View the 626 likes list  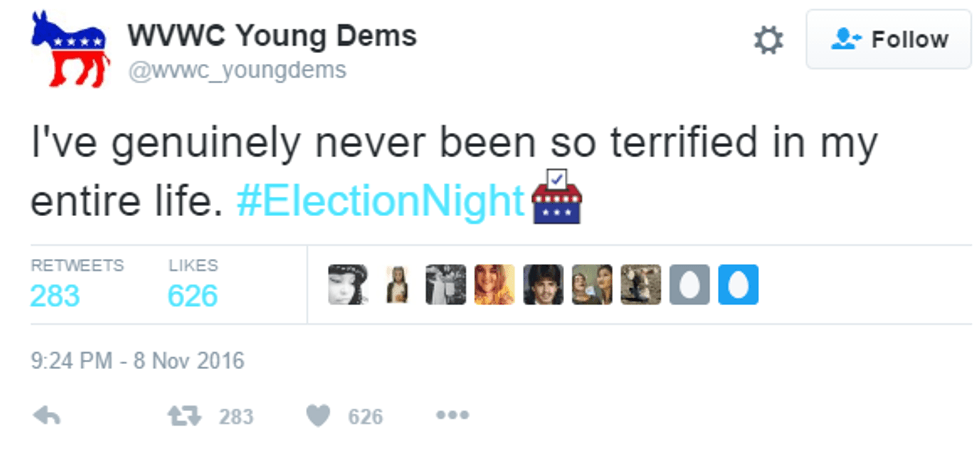tap(193, 296)
